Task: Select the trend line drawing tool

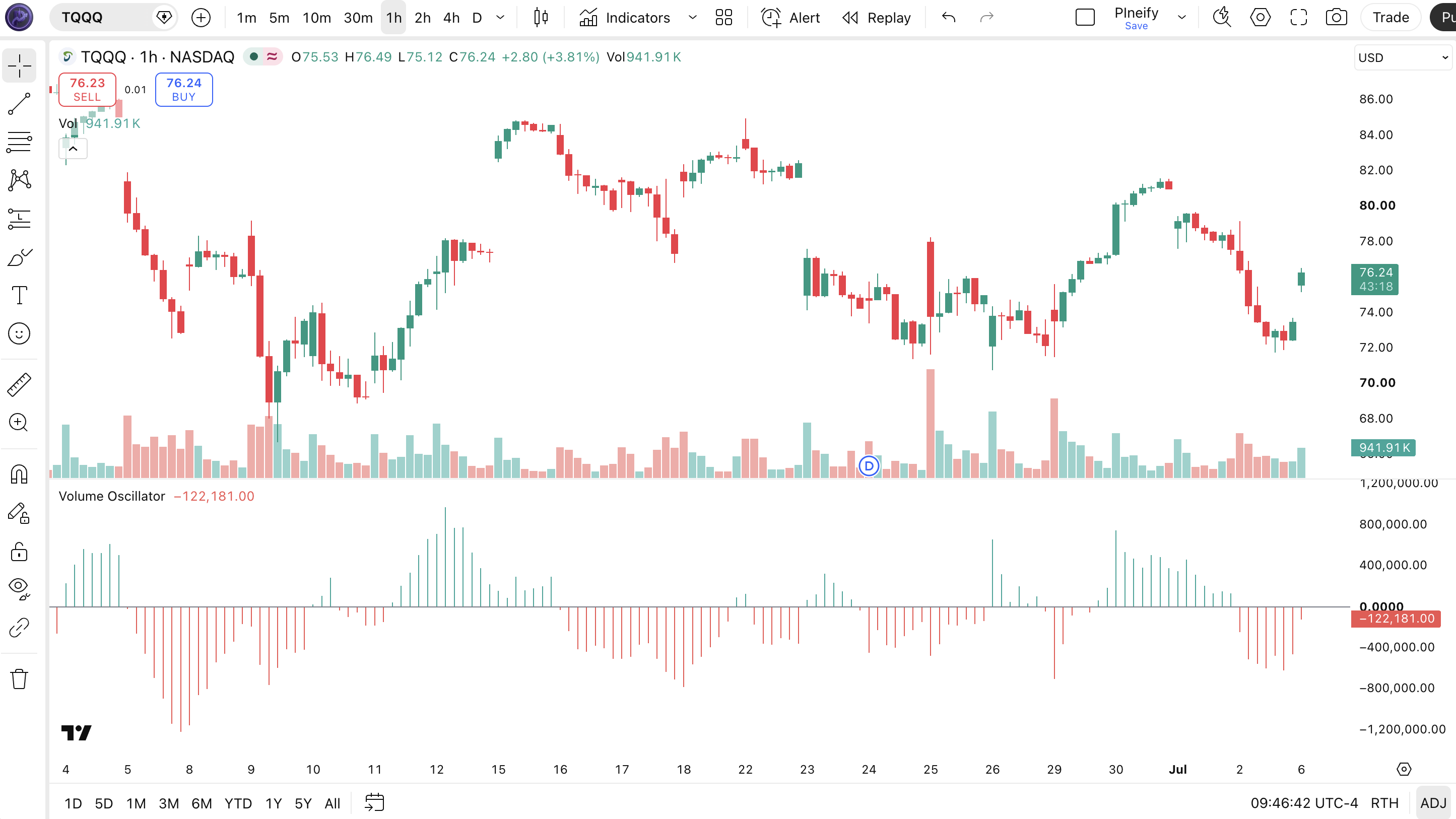Action: click(x=19, y=104)
